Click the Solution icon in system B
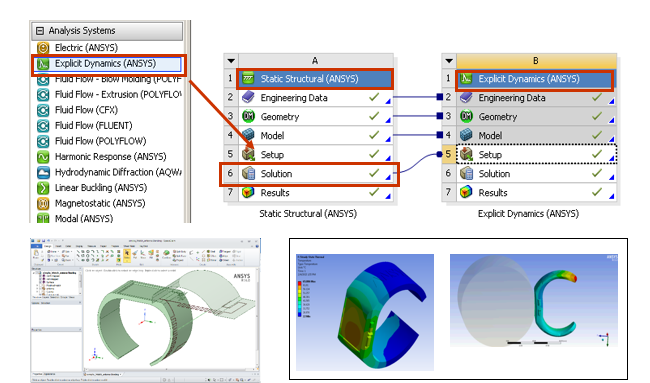The width and height of the screenshot is (650, 383). click(466, 173)
